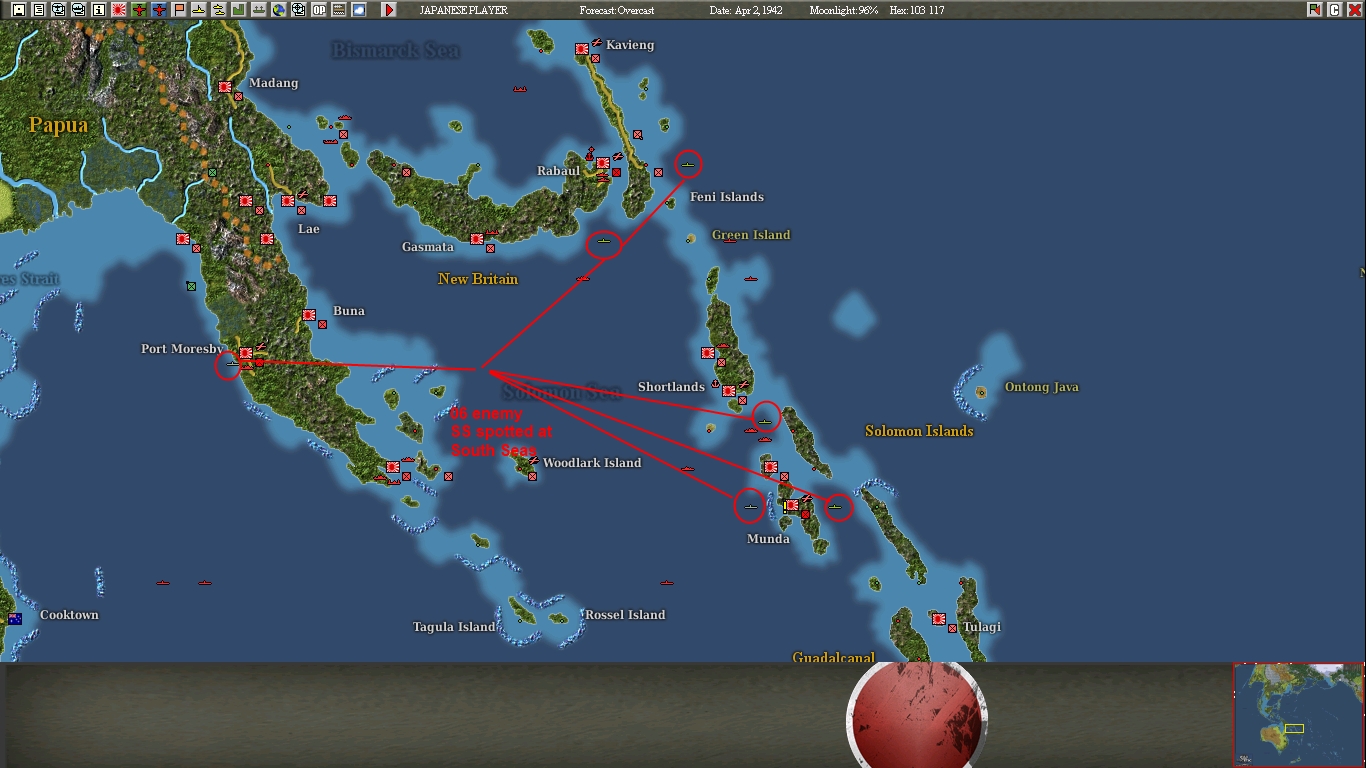This screenshot has height=768, width=1366.
Task: Click the information 'i' toolbar icon
Action: click(x=99, y=10)
